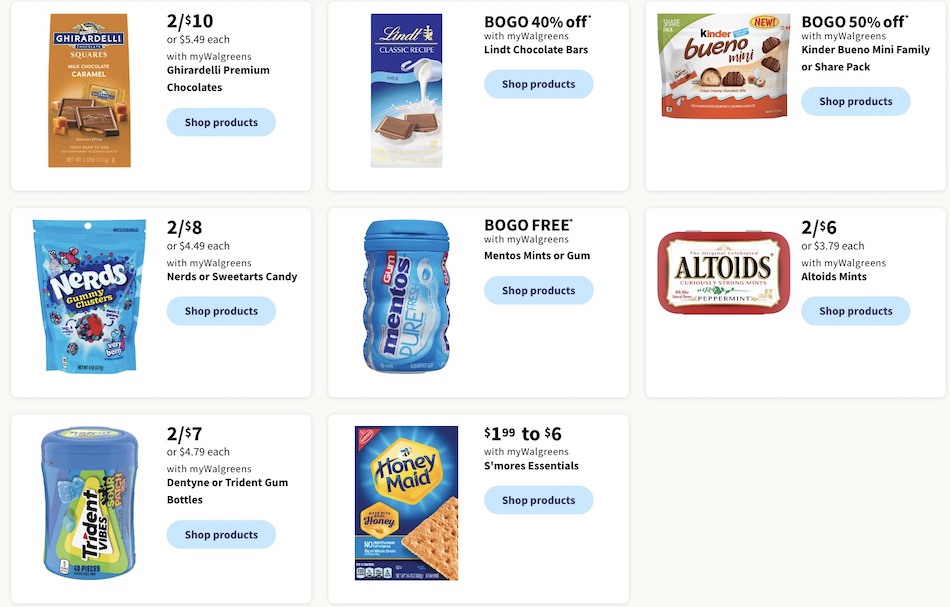Shop products for S'mores Essentials
This screenshot has height=607, width=950.
[x=538, y=500]
